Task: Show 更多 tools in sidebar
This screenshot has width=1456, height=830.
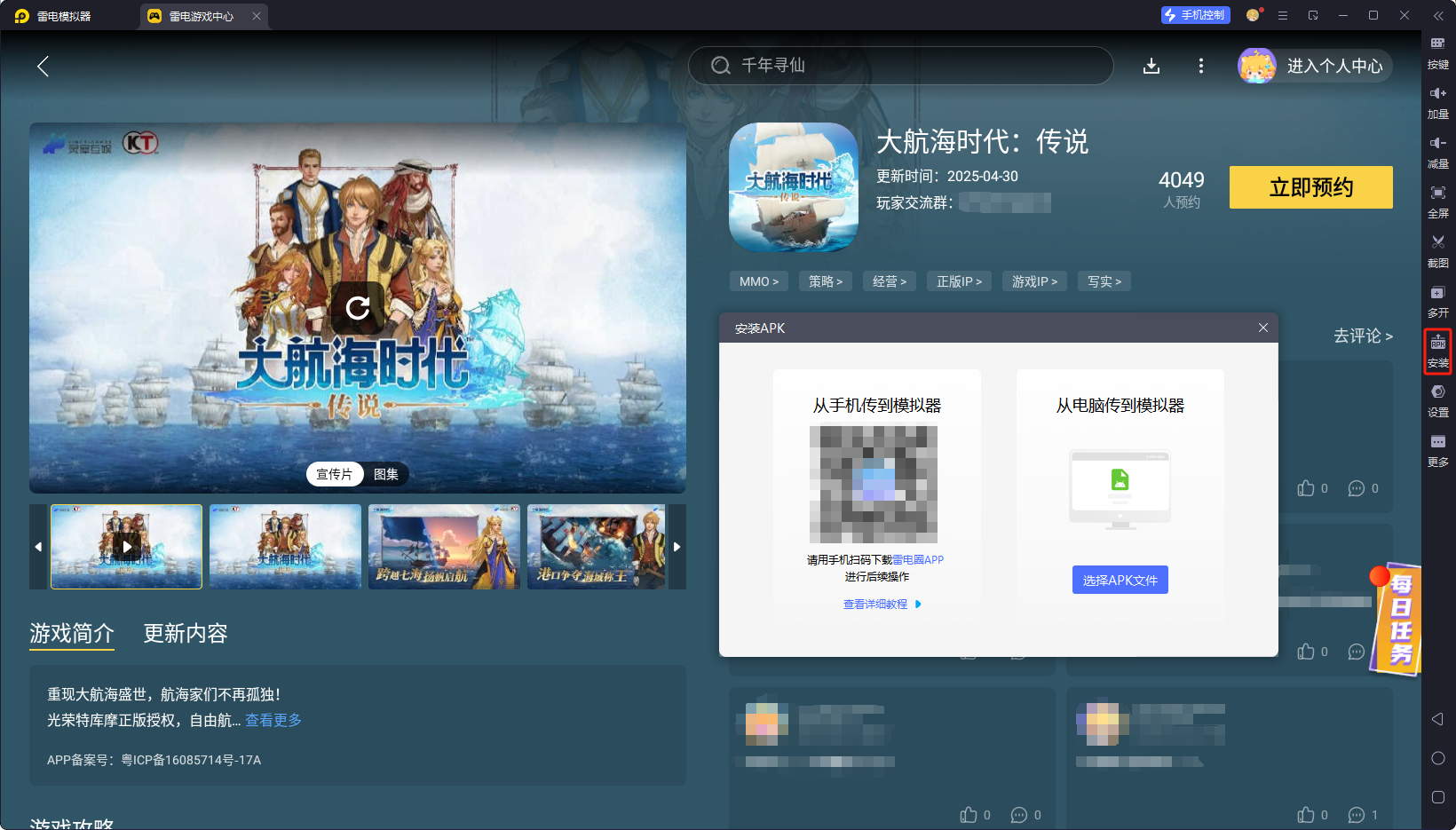Action: click(1438, 451)
